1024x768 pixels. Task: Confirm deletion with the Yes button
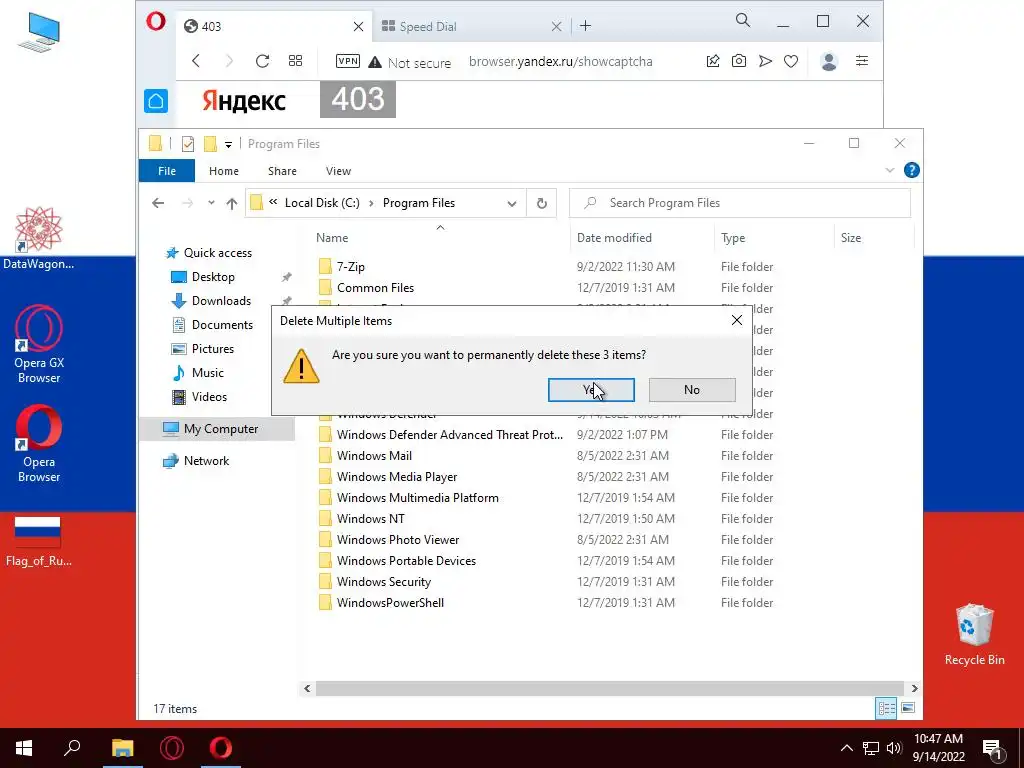pos(591,390)
